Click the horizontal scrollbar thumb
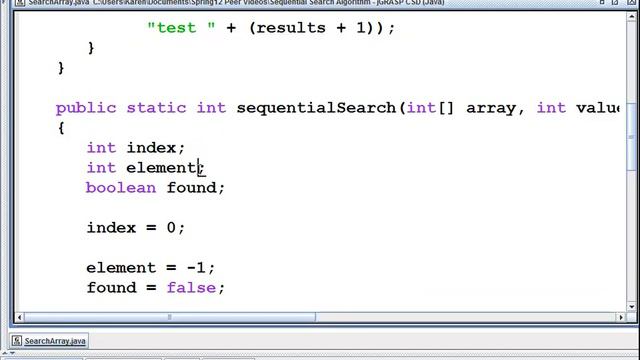 tap(170, 317)
